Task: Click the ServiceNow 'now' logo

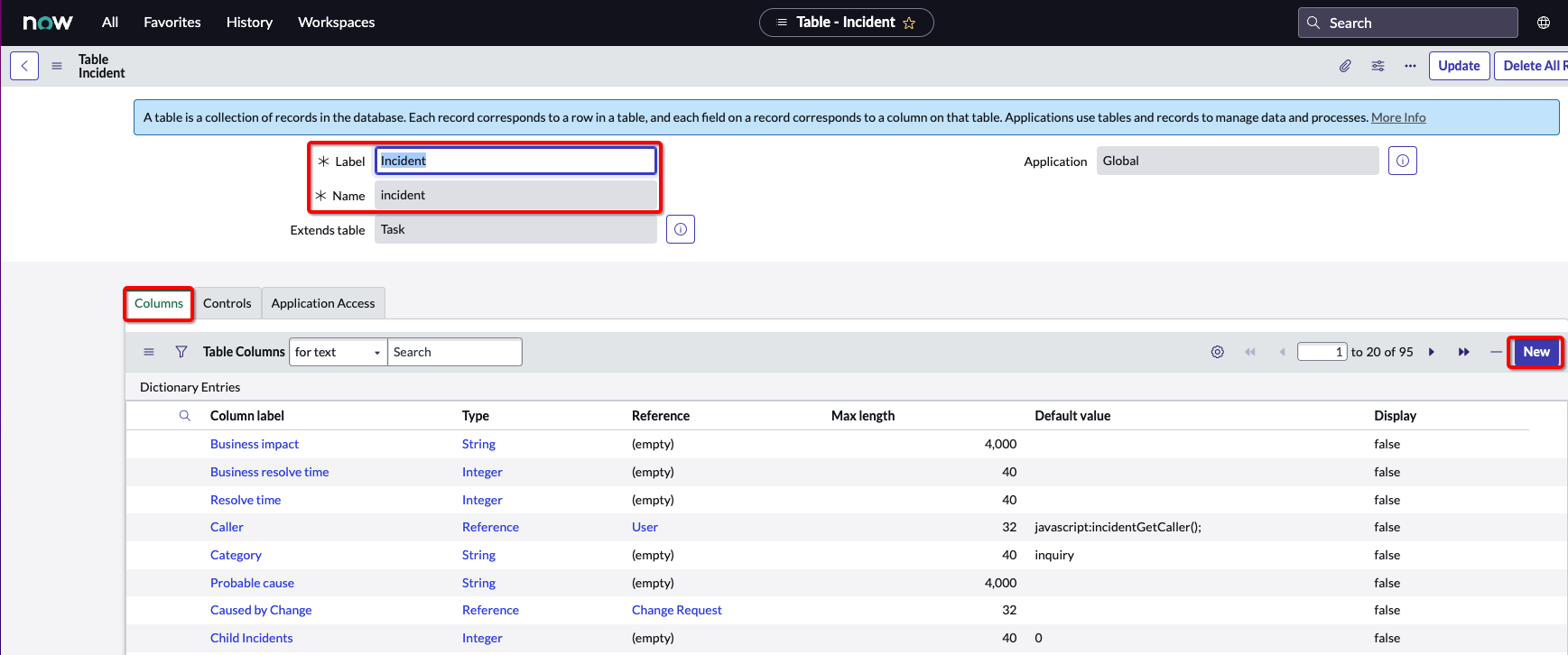Action: click(x=48, y=23)
